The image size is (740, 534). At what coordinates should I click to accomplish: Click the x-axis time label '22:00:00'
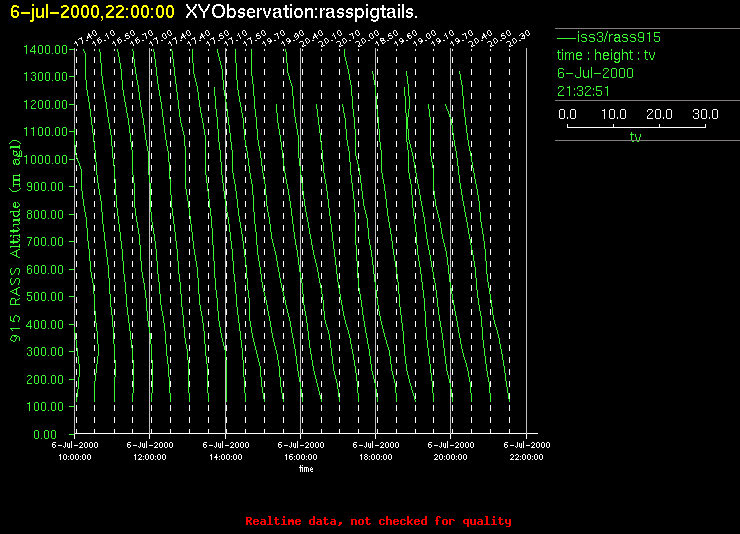tap(526, 457)
